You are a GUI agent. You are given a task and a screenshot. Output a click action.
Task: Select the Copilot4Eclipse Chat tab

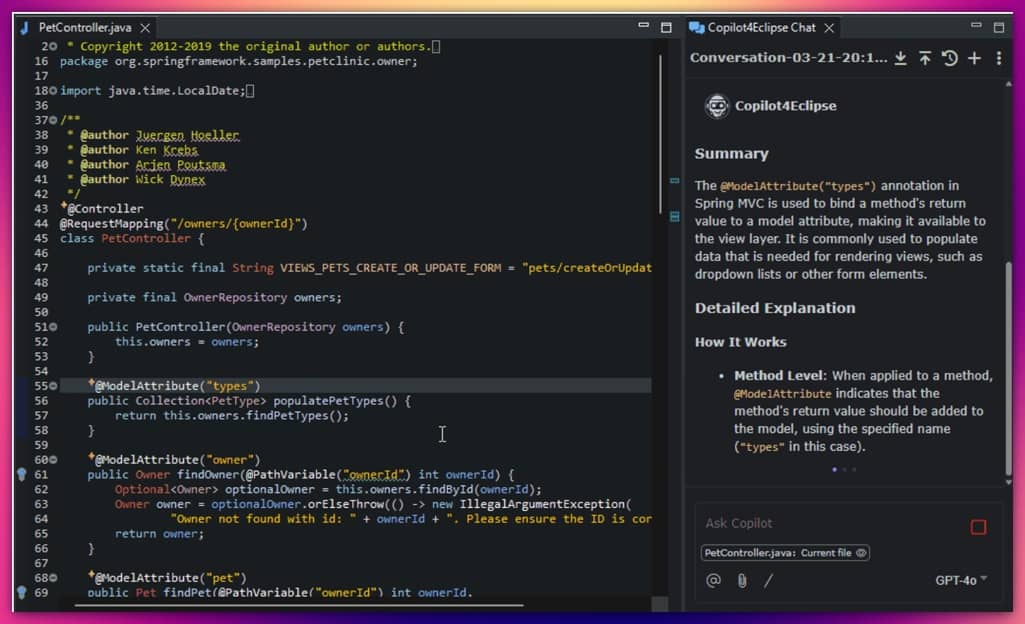click(x=760, y=28)
